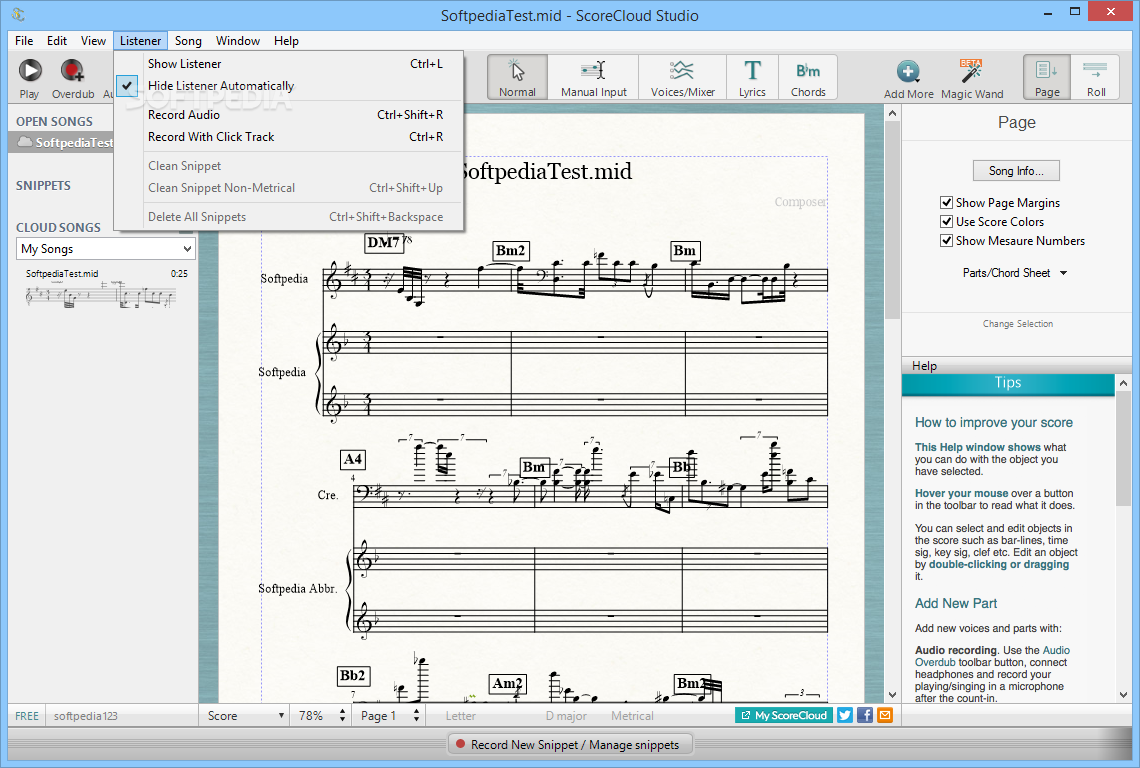The image size is (1140, 768).
Task: Share on Facebook from the status bar
Action: (864, 715)
